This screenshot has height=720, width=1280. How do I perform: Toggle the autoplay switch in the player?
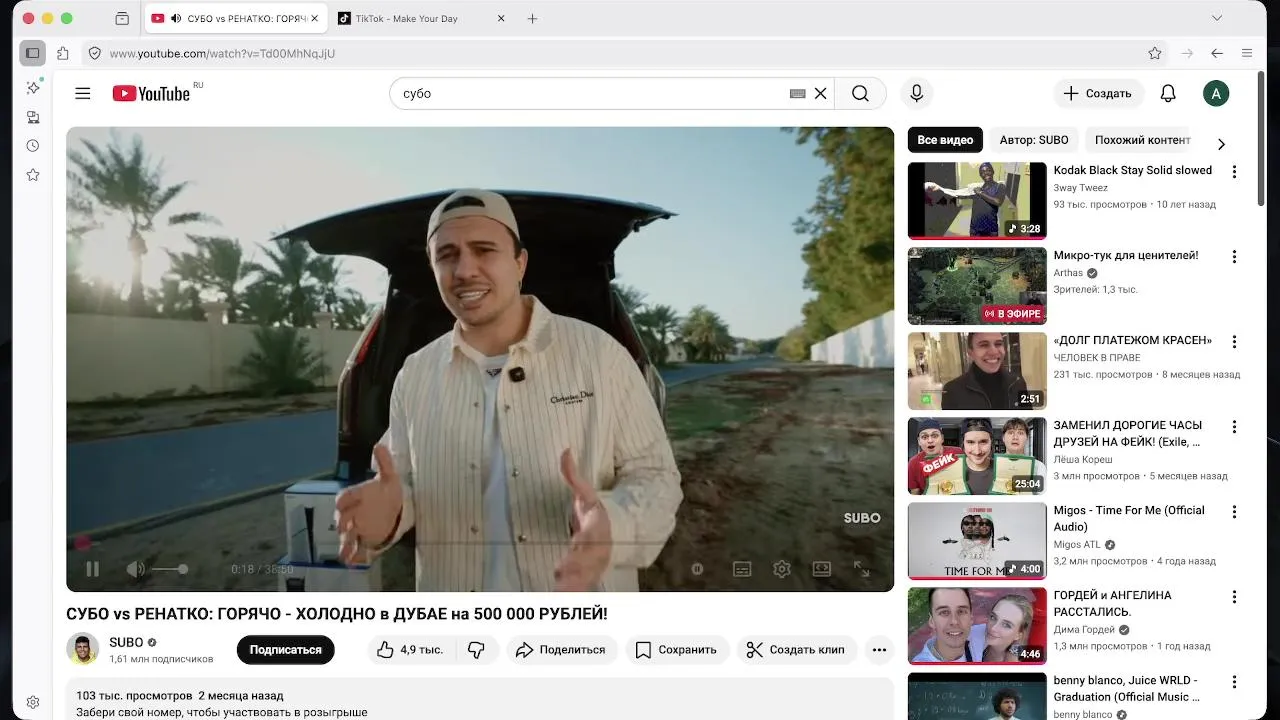click(697, 569)
